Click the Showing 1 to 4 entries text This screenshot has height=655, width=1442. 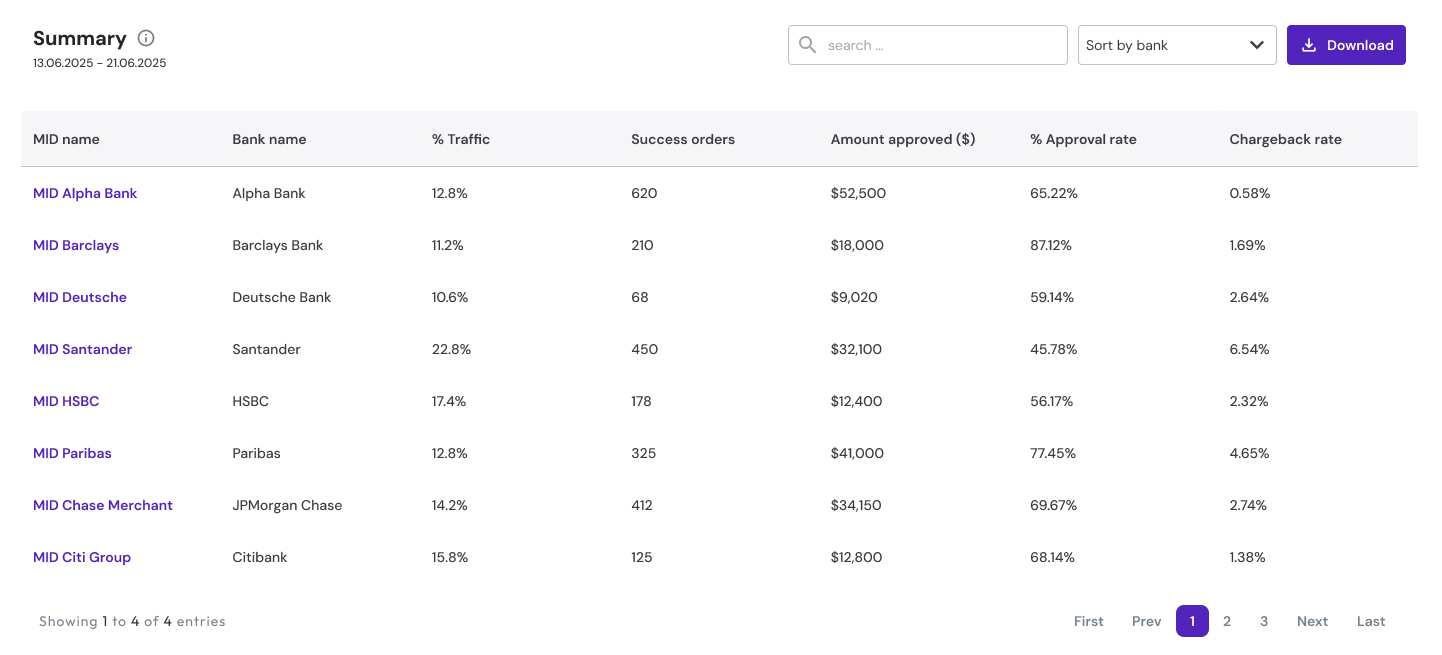pyautogui.click(x=132, y=621)
